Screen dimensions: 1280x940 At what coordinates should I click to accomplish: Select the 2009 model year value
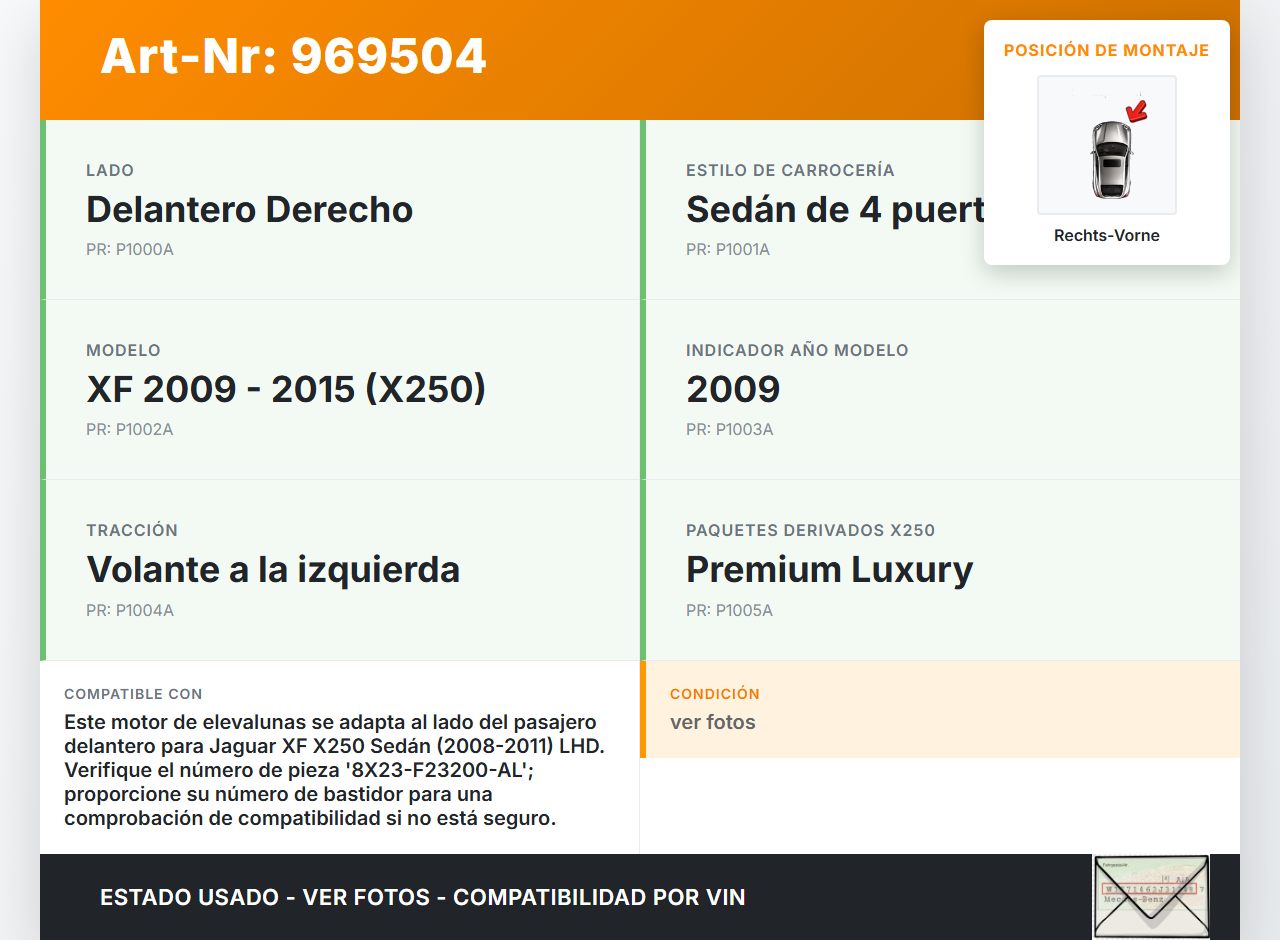click(x=733, y=390)
